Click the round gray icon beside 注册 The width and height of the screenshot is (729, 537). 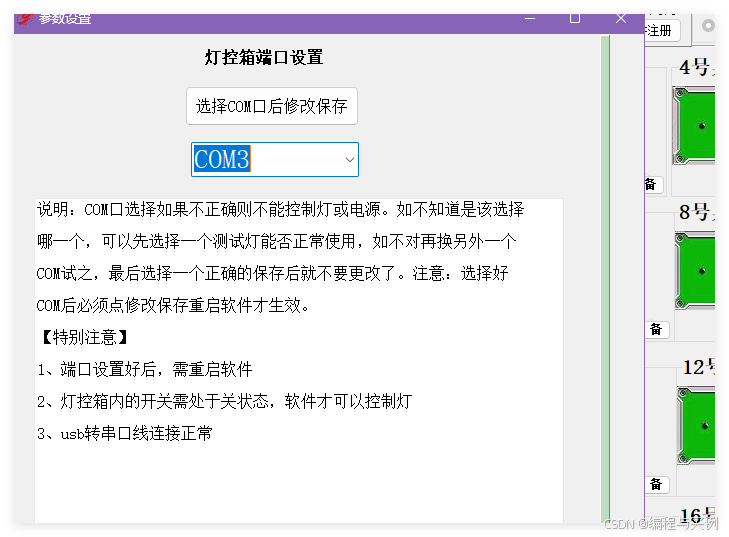(x=708, y=26)
